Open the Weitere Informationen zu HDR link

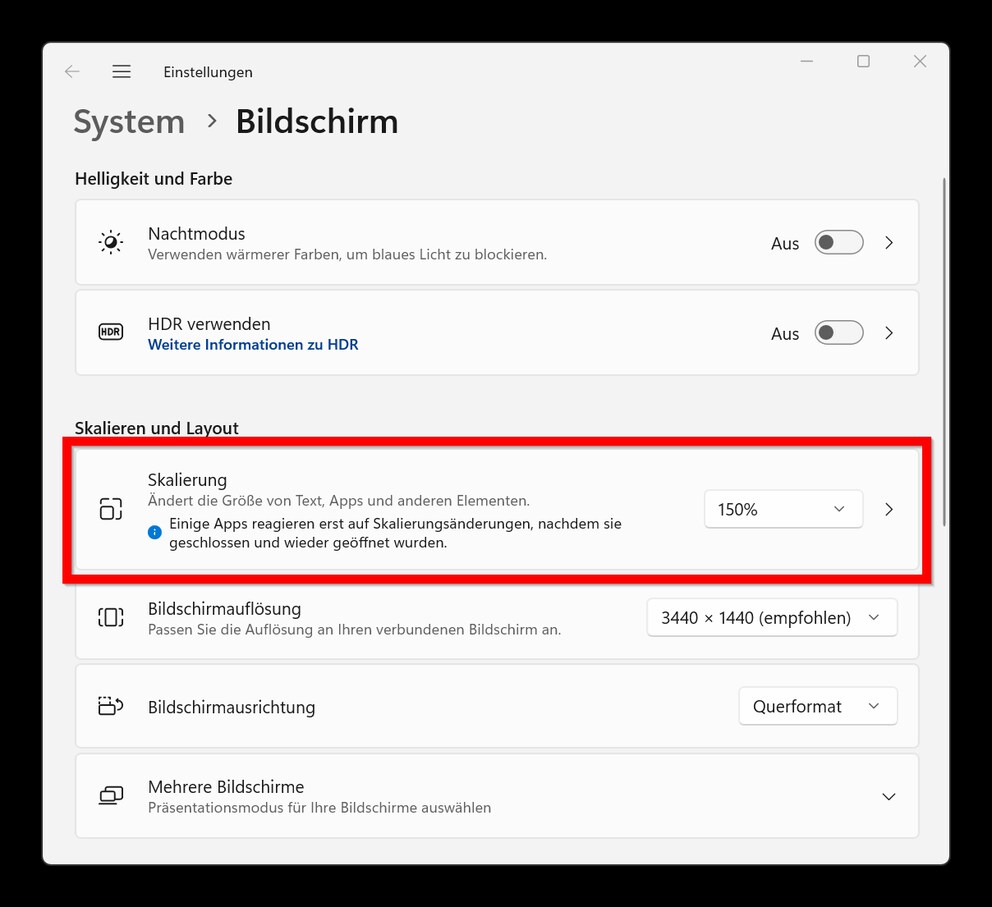click(x=253, y=345)
